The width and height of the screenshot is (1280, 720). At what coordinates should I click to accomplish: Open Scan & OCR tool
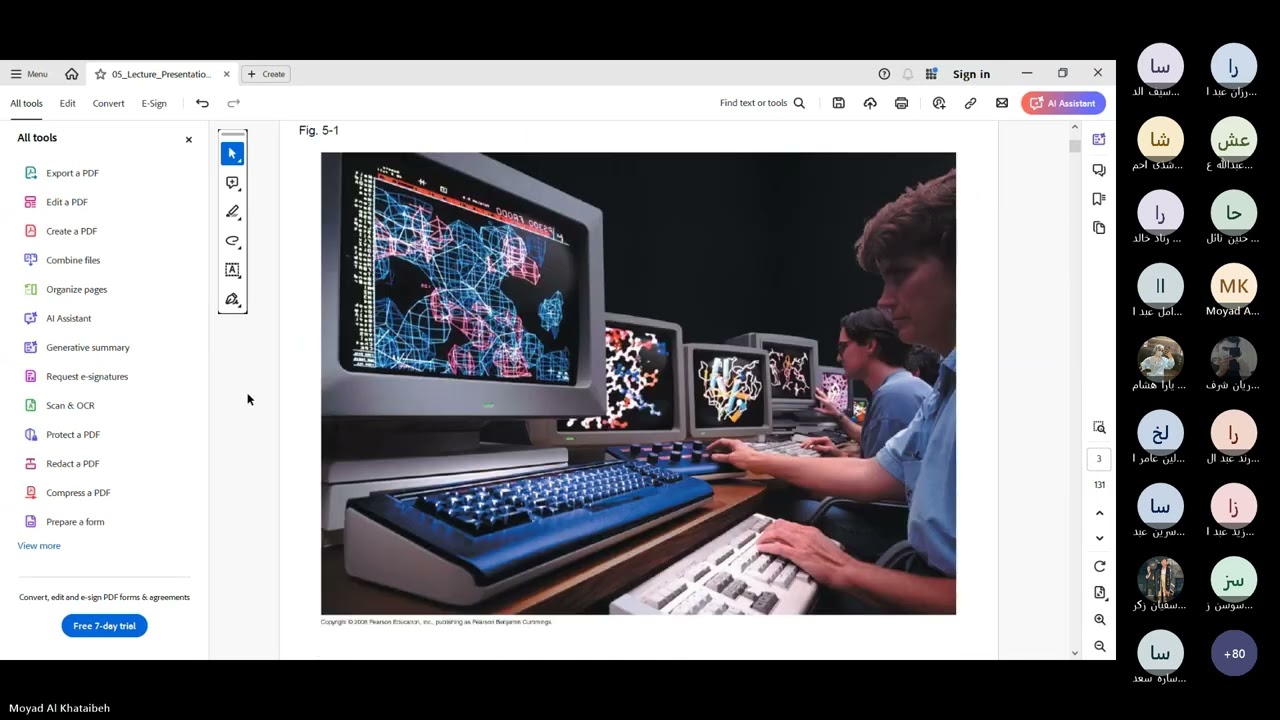click(70, 406)
